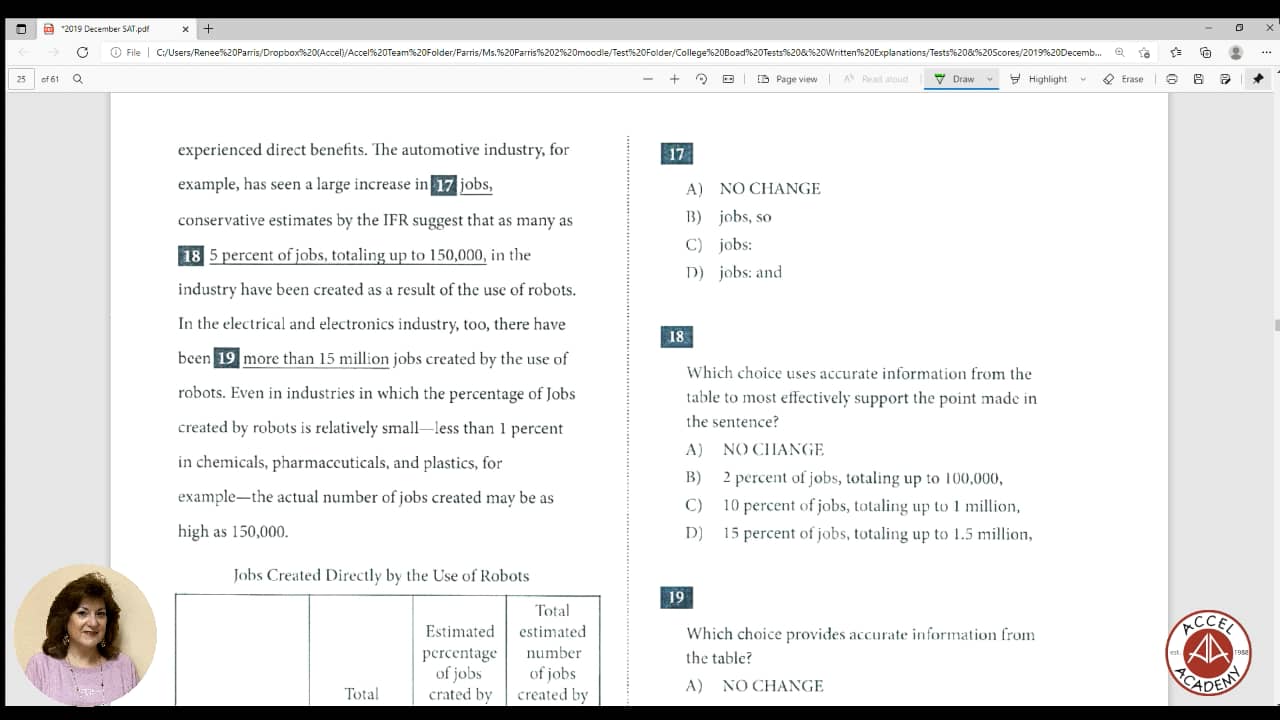Click the question 18 number box in right column
The image size is (1280, 720).
[676, 337]
